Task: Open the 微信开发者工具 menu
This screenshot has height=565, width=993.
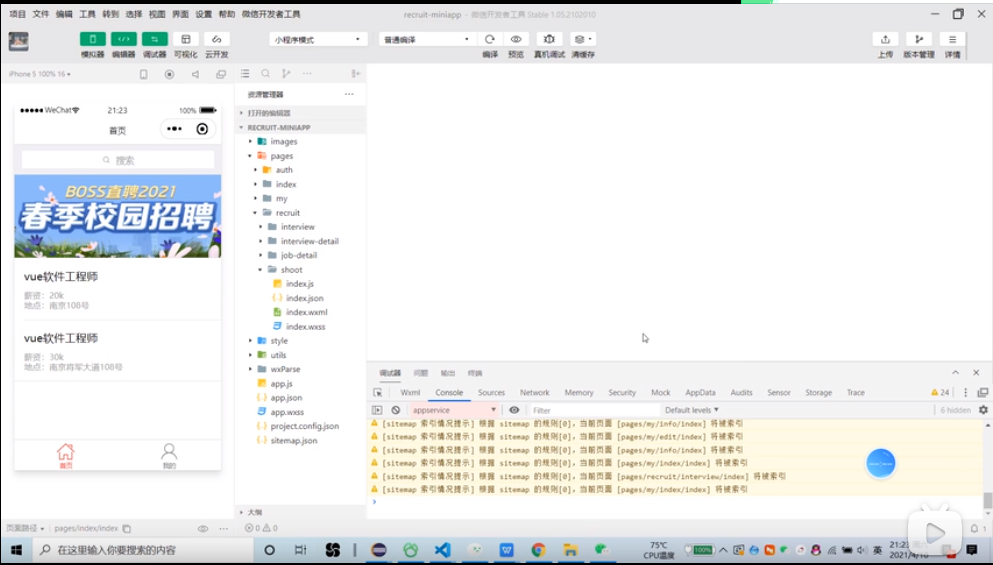Action: point(271,14)
